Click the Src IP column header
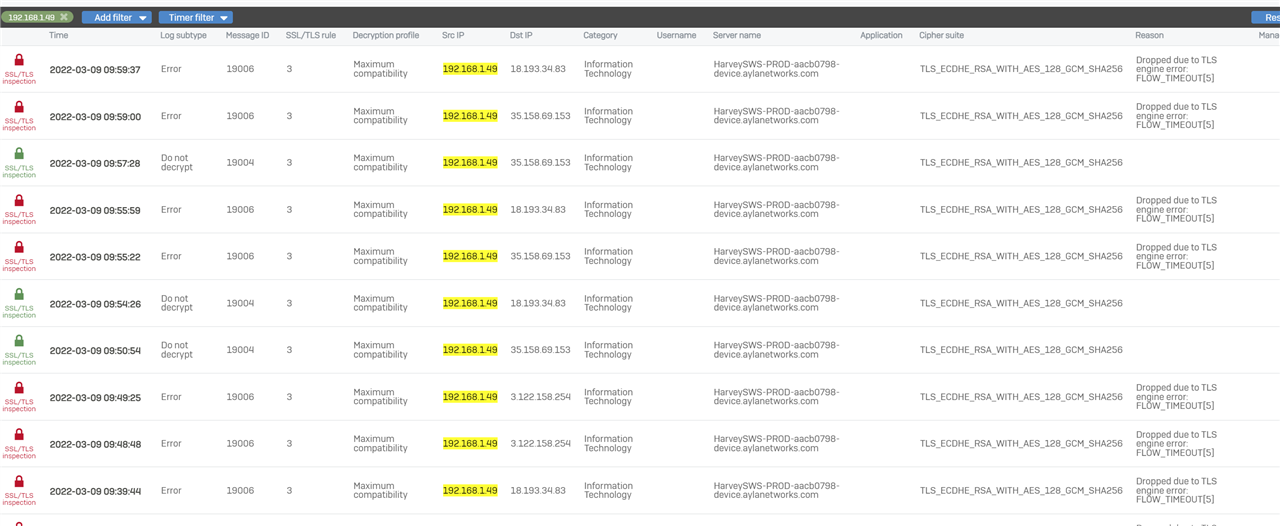1280x526 pixels. 453,35
